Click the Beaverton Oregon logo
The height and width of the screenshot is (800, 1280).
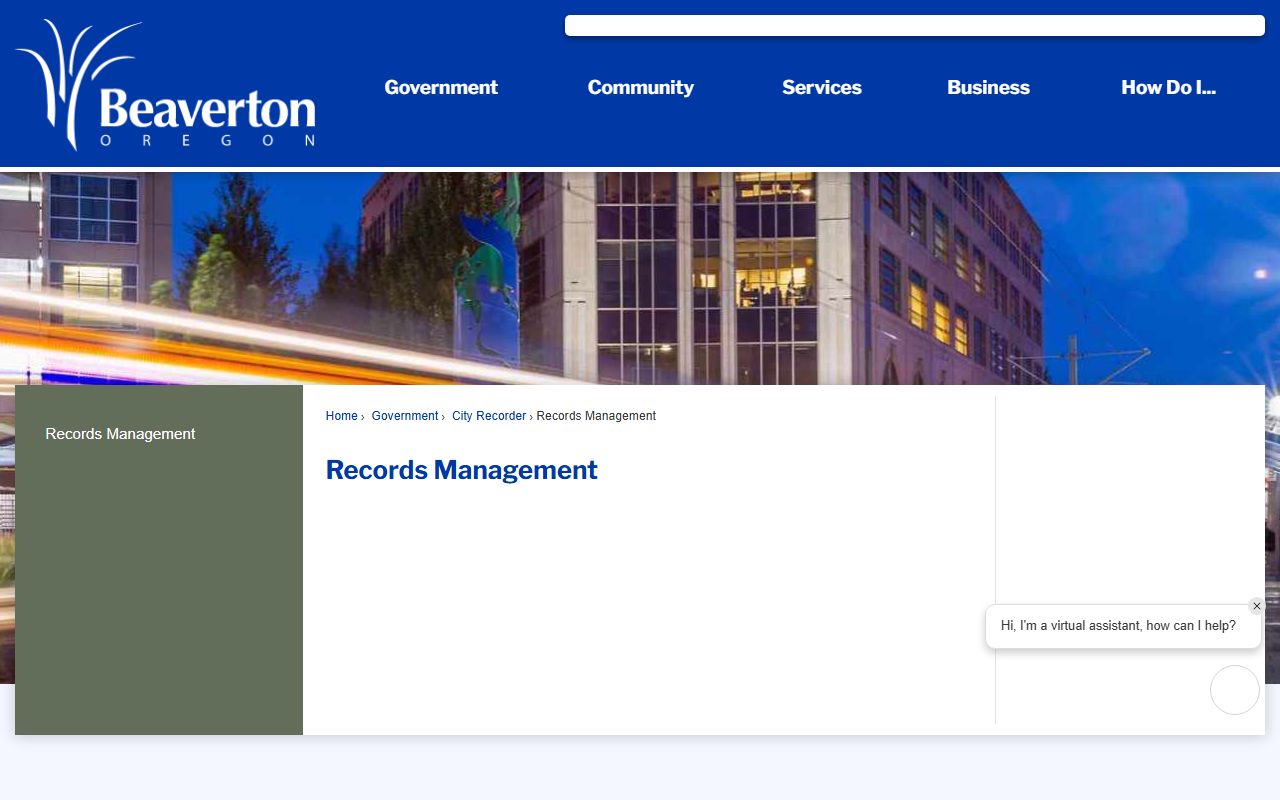(x=166, y=85)
